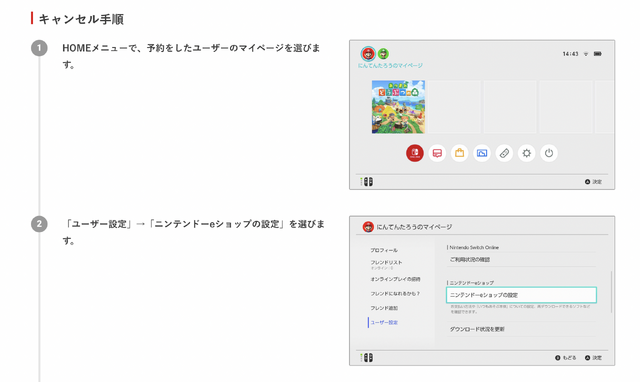Viewport: 640px width, 382px height.
Task: Click the にんてんたろうのマイページ title in My Page header
Action: (x=414, y=227)
